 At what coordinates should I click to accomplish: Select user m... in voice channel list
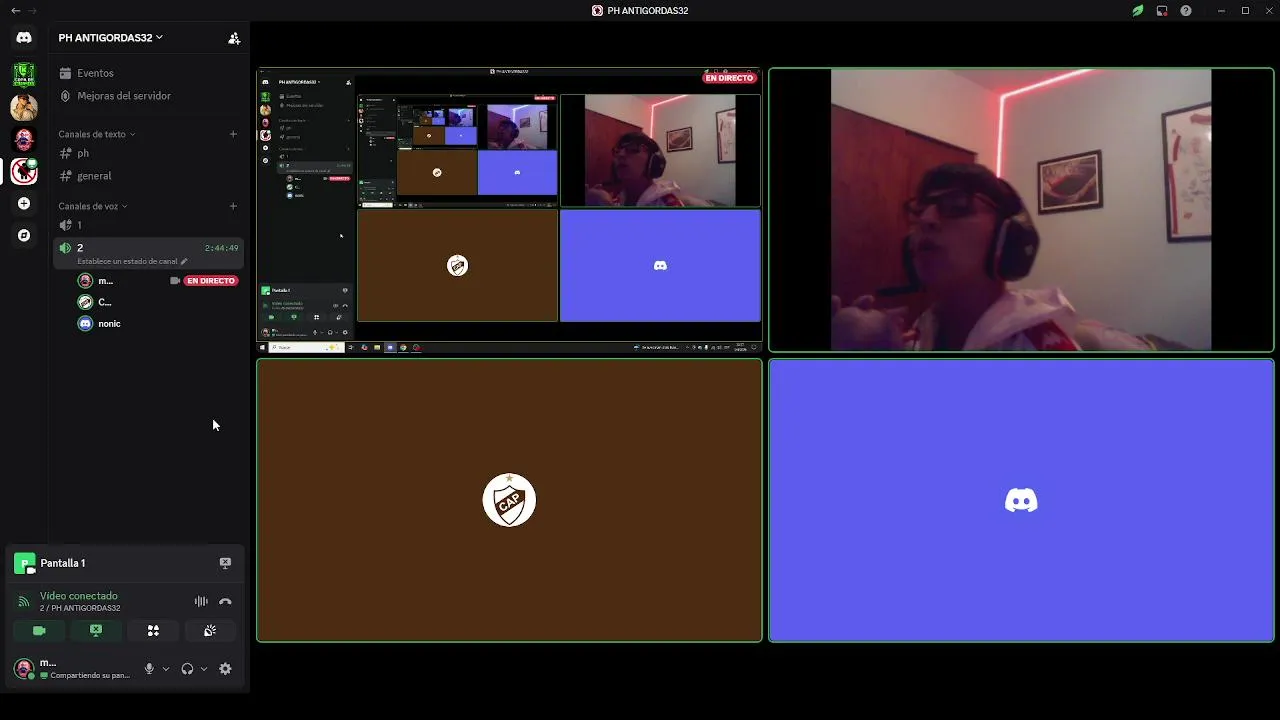(x=105, y=281)
